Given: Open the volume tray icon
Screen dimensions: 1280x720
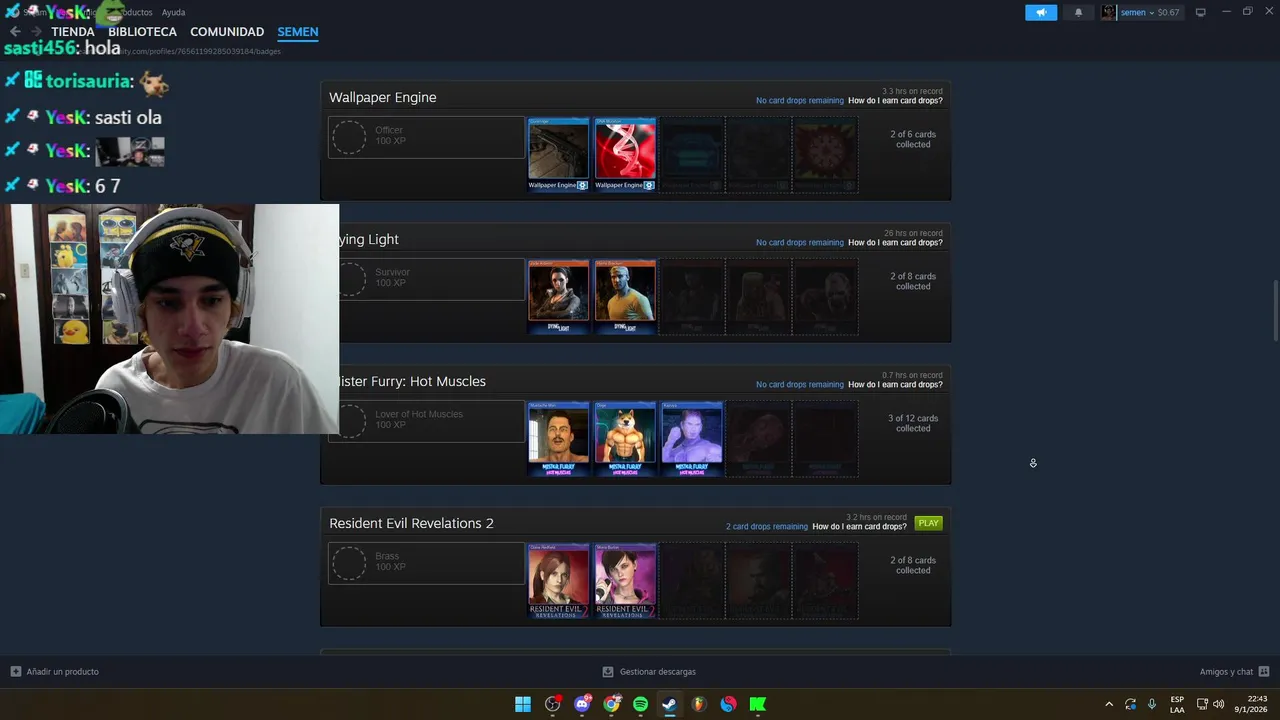Looking at the screenshot, I should (x=1218, y=704).
